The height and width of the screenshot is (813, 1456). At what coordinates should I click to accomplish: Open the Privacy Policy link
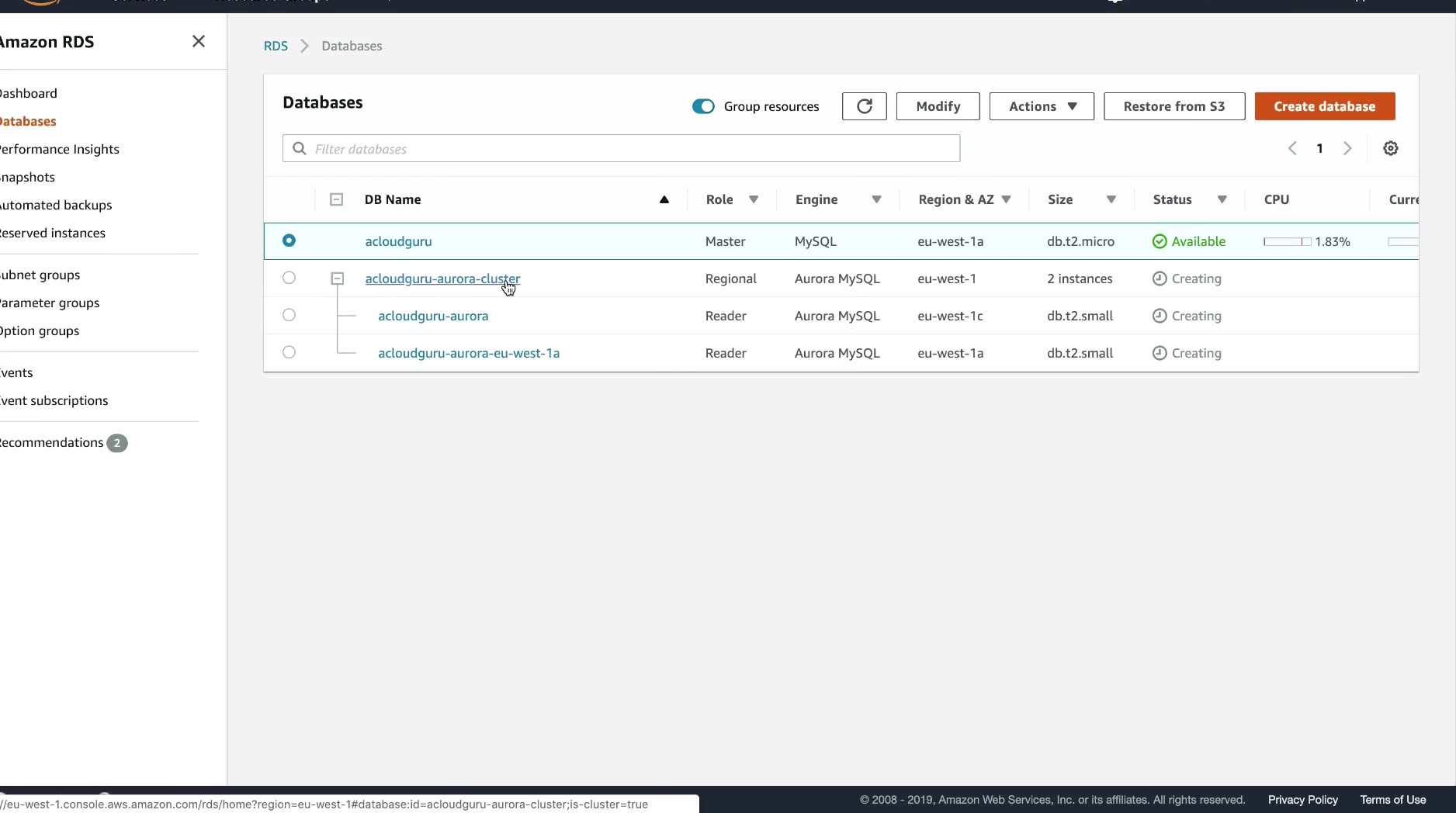(x=1302, y=800)
